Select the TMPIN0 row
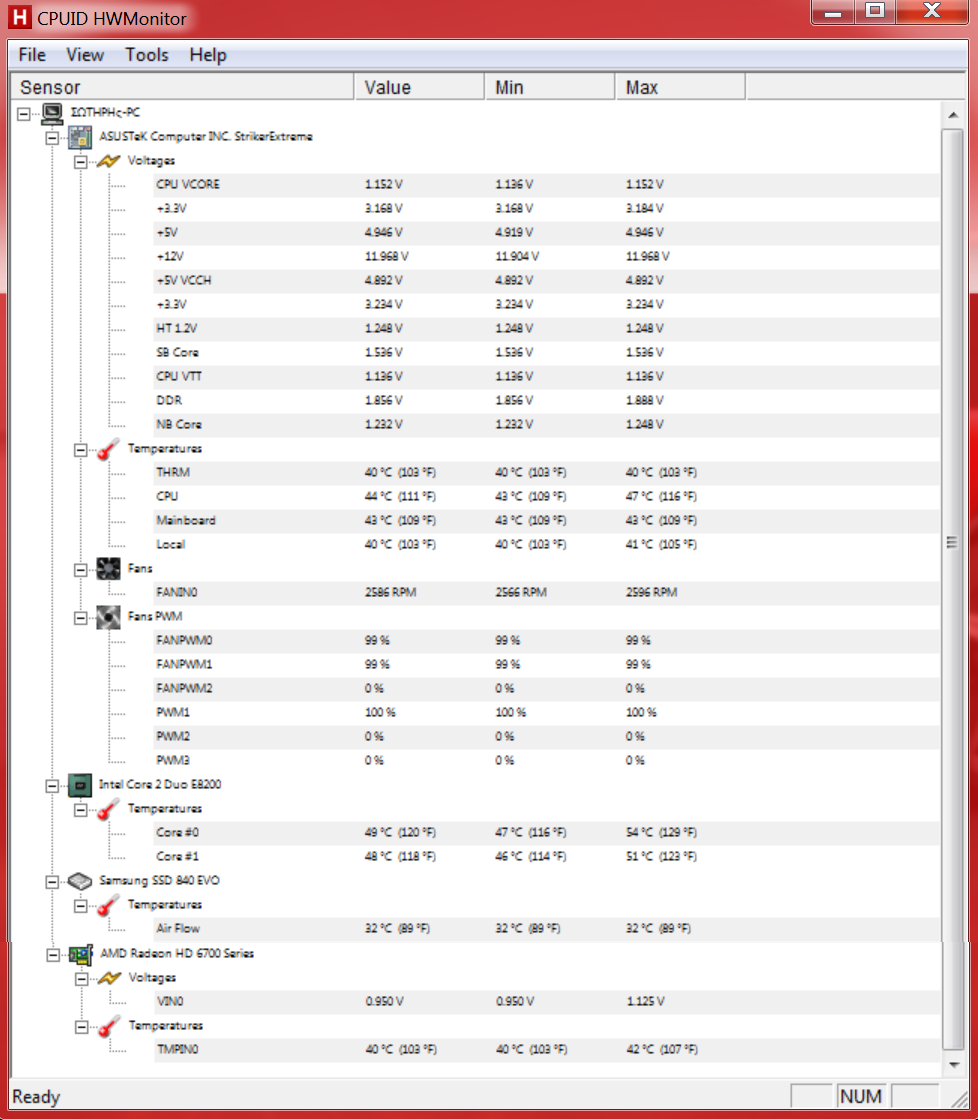The image size is (978, 1120). [x=546, y=1050]
